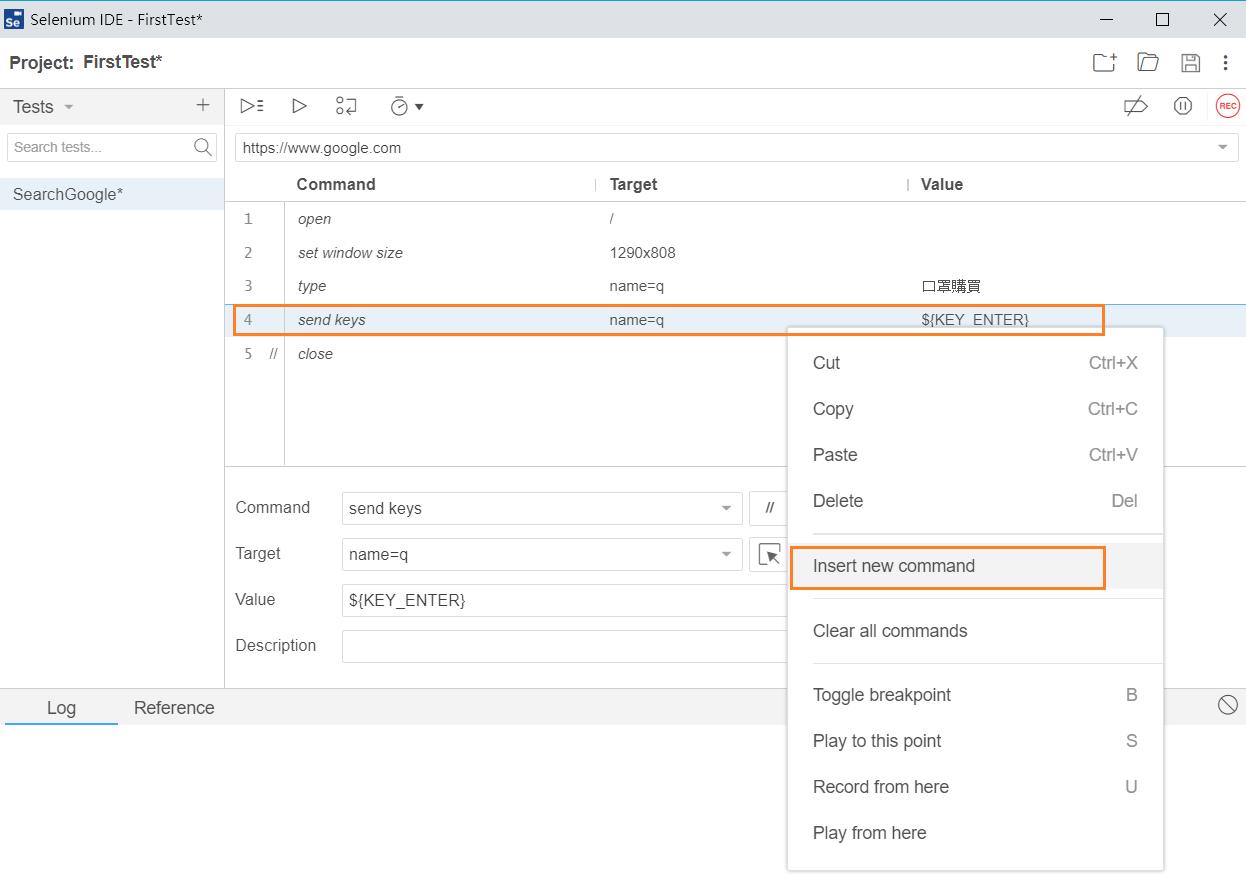This screenshot has width=1246, height=884.
Task: Click the Description input field
Action: (x=565, y=646)
